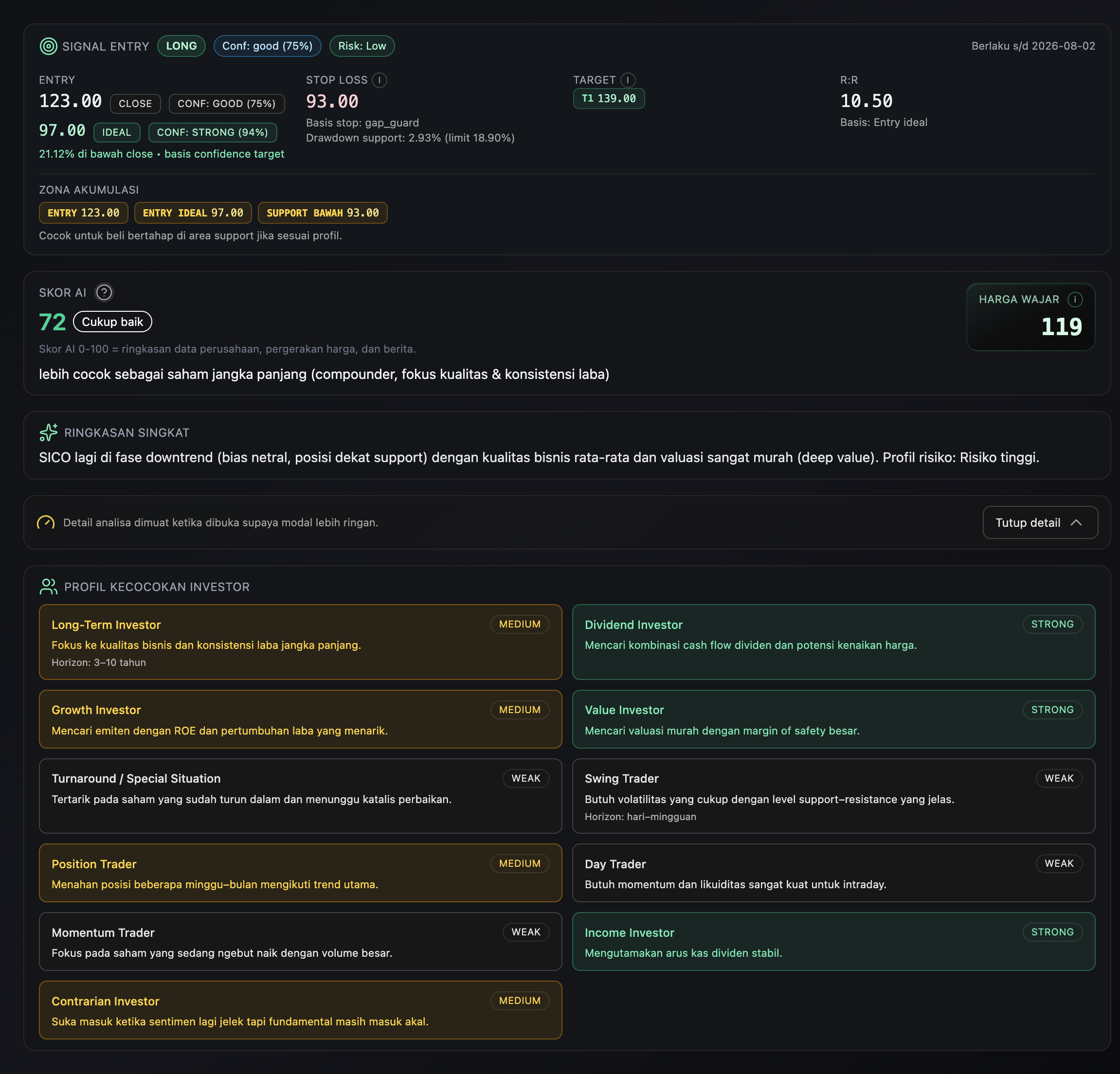Select the ENTRY IDEAL 97.00 zone chip
Image resolution: width=1120 pixels, height=1074 pixels.
coord(193,213)
